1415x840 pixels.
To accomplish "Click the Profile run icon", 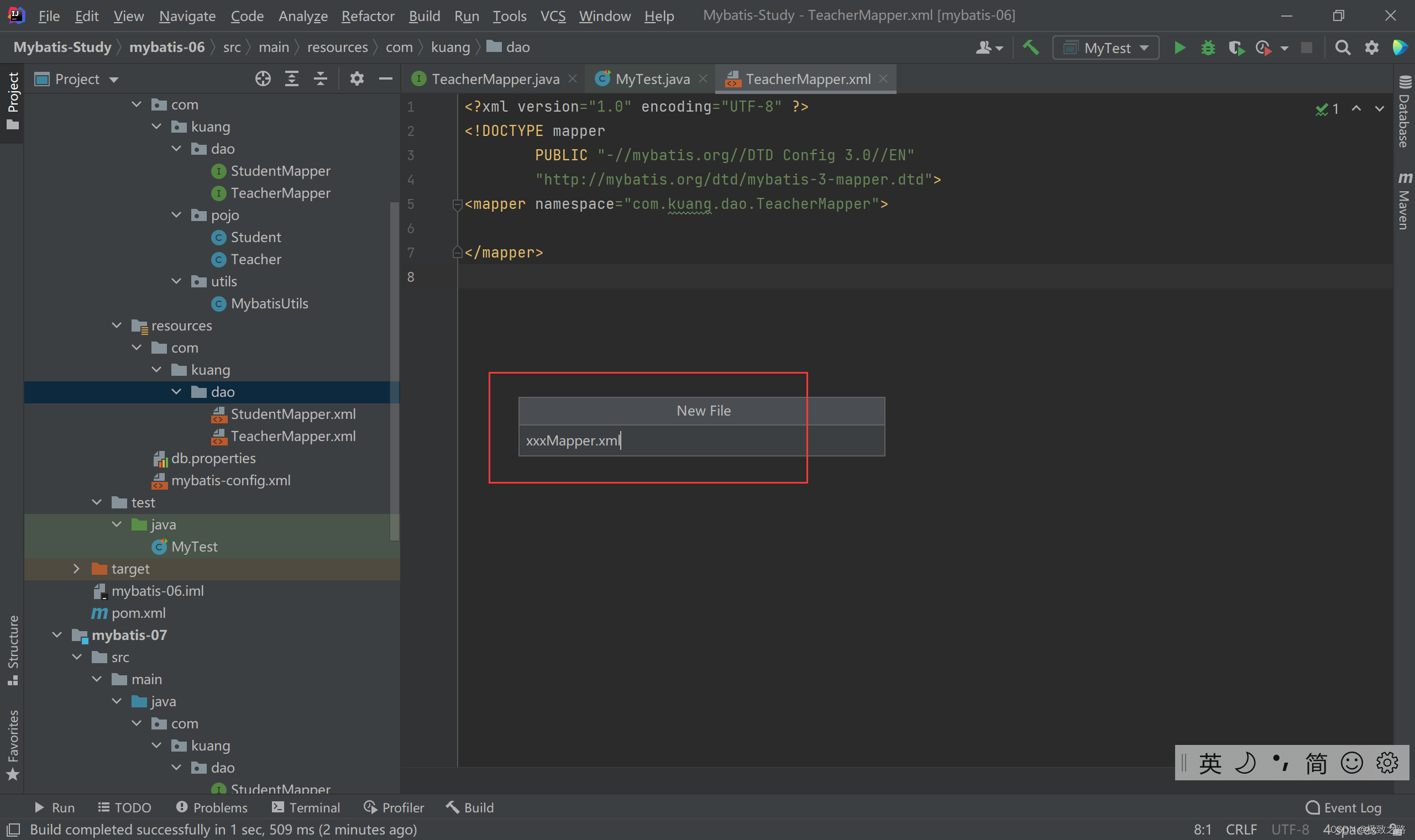I will click(1264, 48).
